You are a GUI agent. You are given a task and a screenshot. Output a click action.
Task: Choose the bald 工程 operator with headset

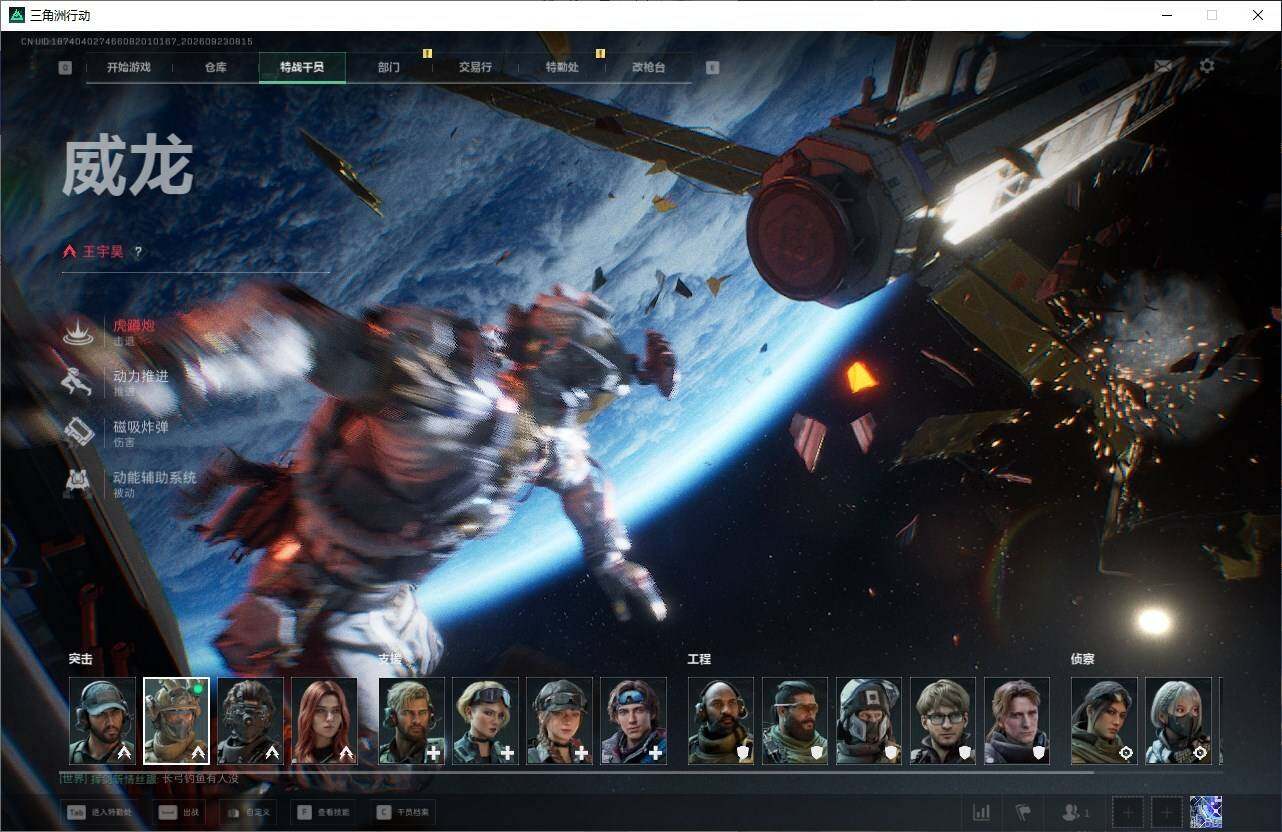click(721, 721)
